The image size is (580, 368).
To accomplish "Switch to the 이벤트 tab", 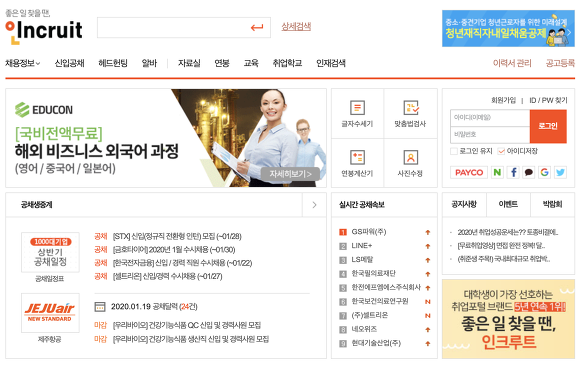I will (508, 204).
